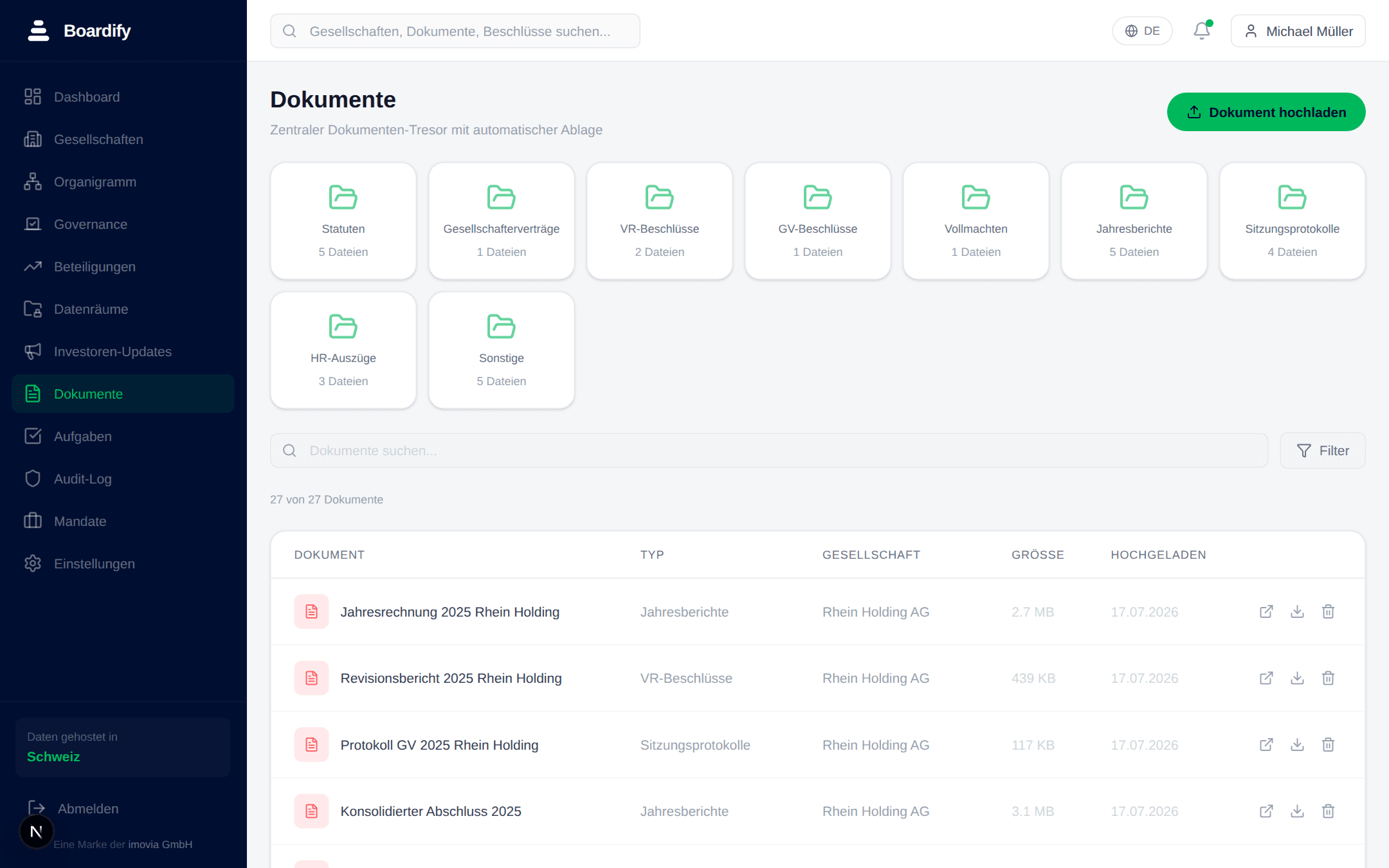Follow the imovia GmbH link
This screenshot has width=1389, height=868.
coord(160,844)
